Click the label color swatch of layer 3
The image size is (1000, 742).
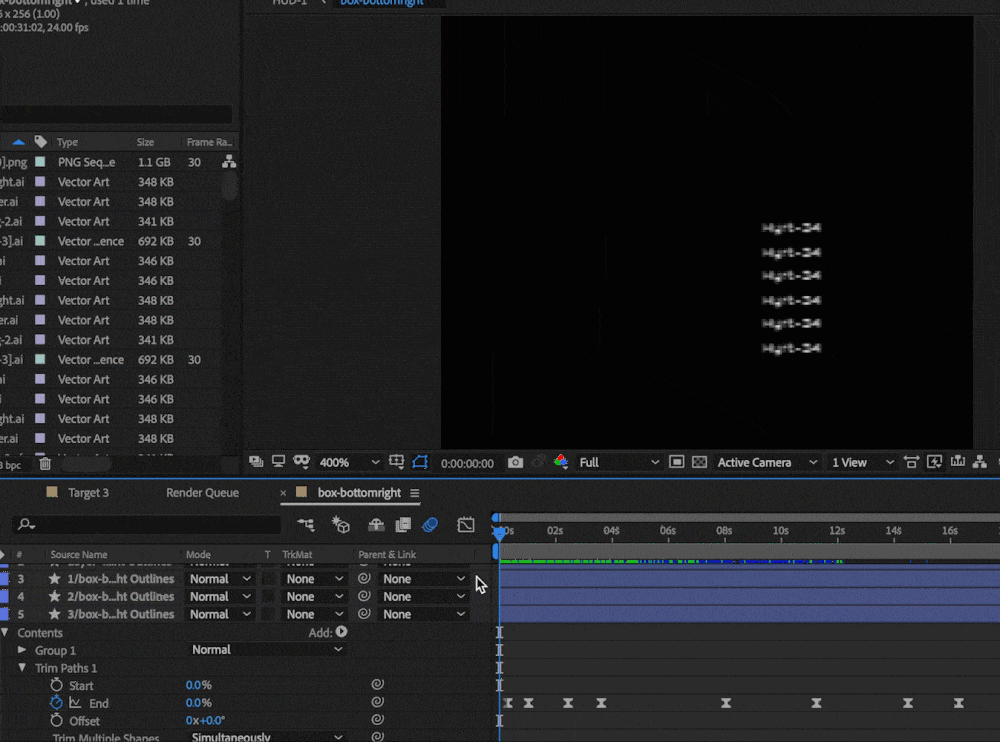[4, 579]
